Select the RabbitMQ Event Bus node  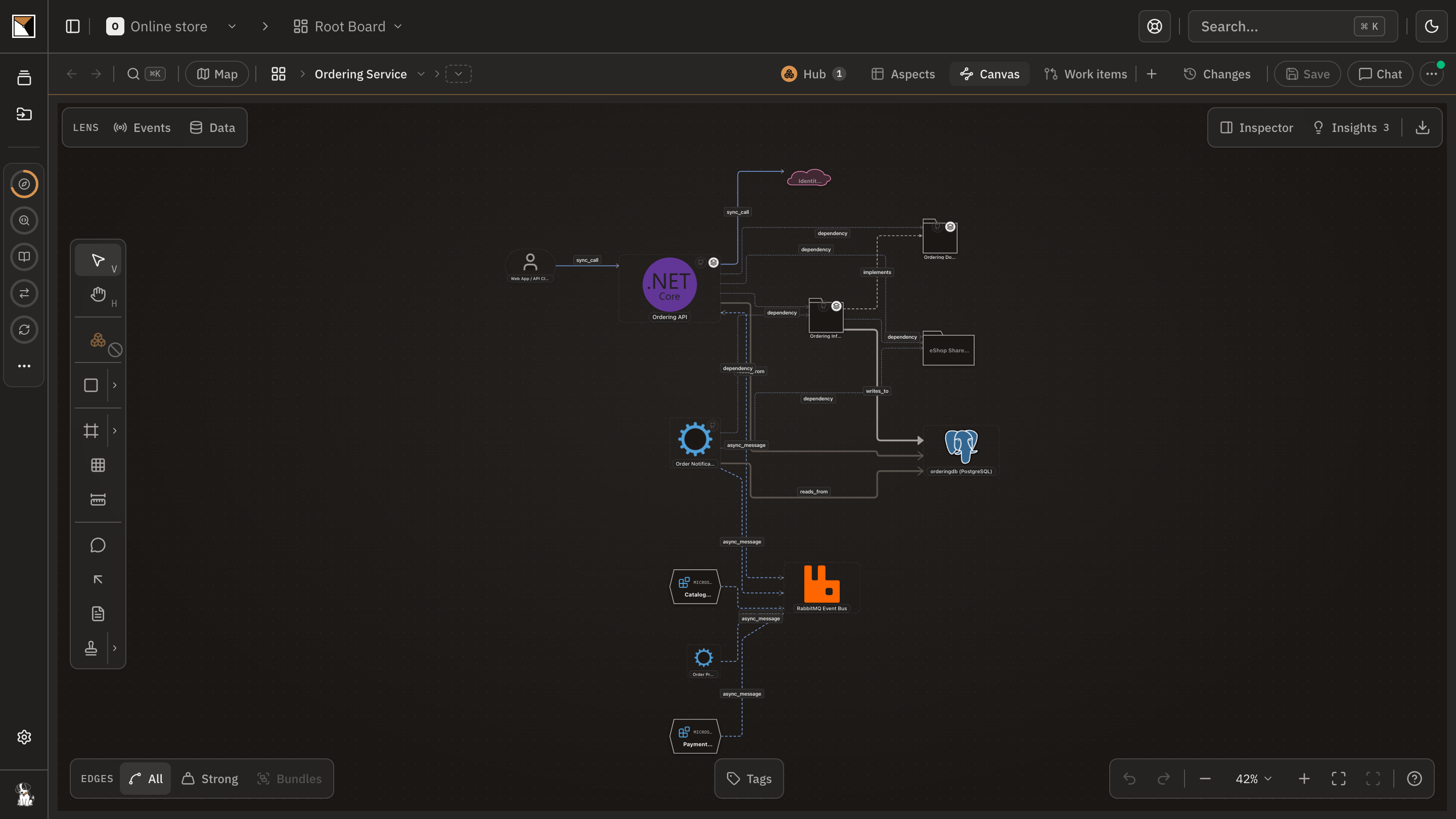[x=822, y=588]
